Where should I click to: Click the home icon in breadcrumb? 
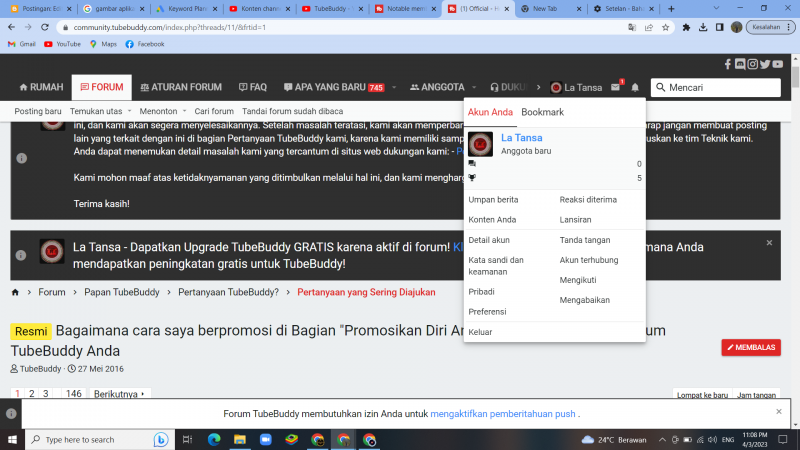click(x=16, y=292)
